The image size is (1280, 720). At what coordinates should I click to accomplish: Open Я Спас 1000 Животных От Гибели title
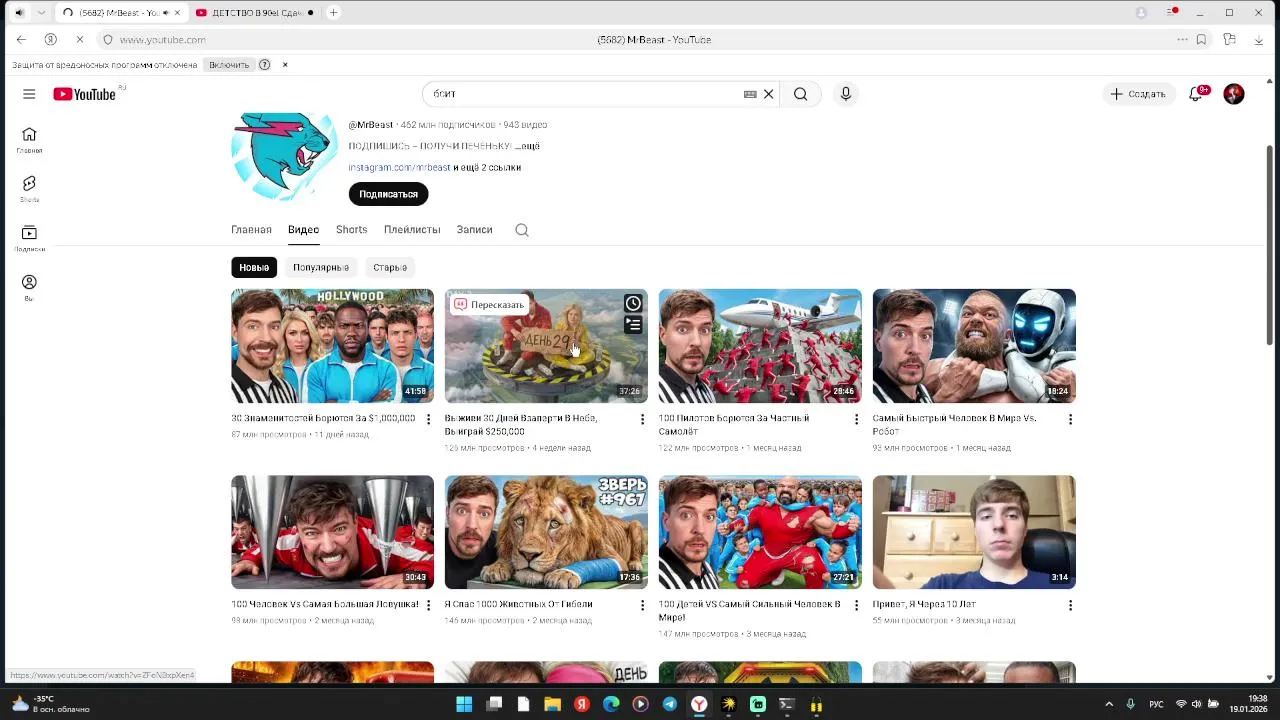518,604
